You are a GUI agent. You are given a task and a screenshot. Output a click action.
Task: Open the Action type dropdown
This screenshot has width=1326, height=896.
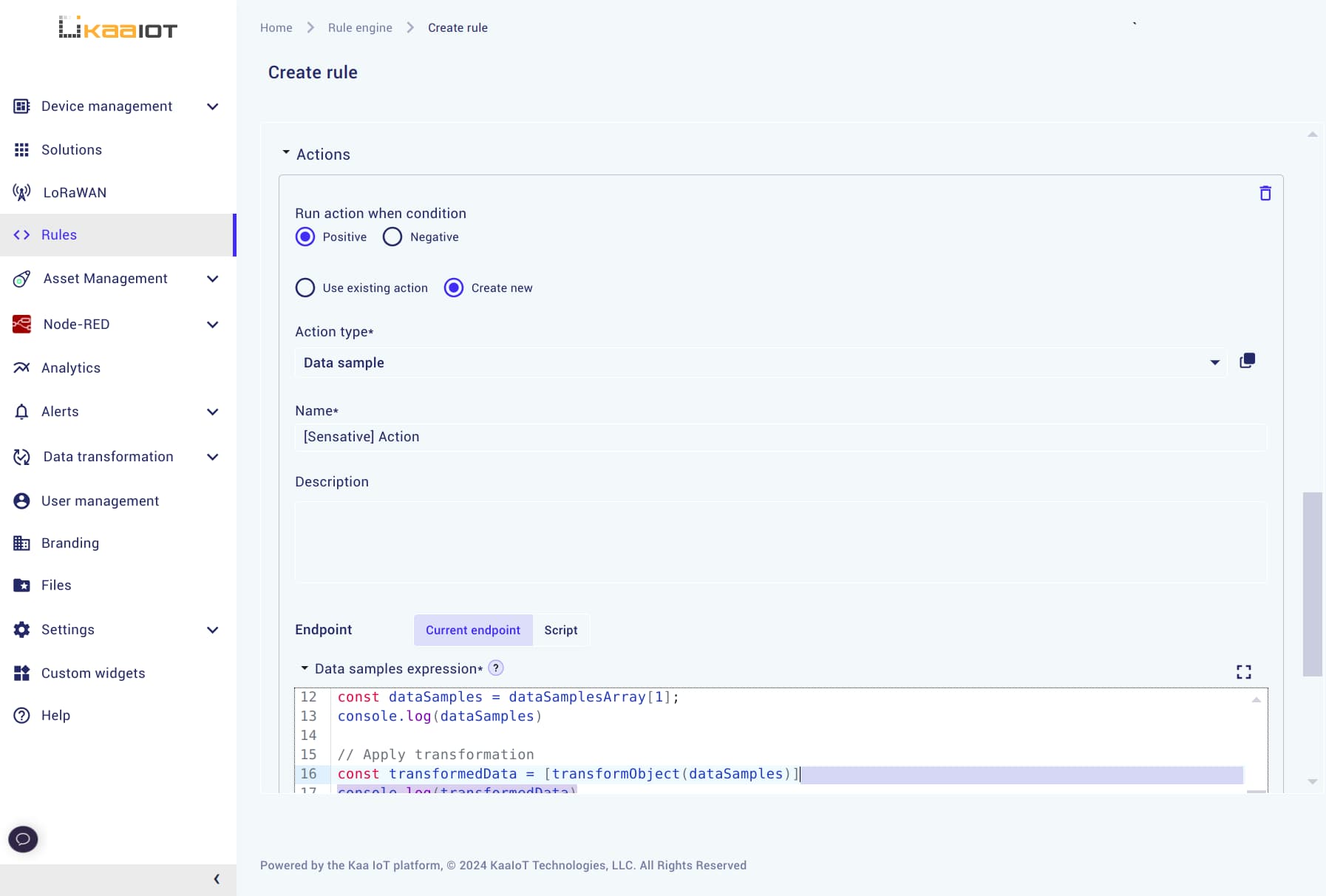click(x=760, y=363)
